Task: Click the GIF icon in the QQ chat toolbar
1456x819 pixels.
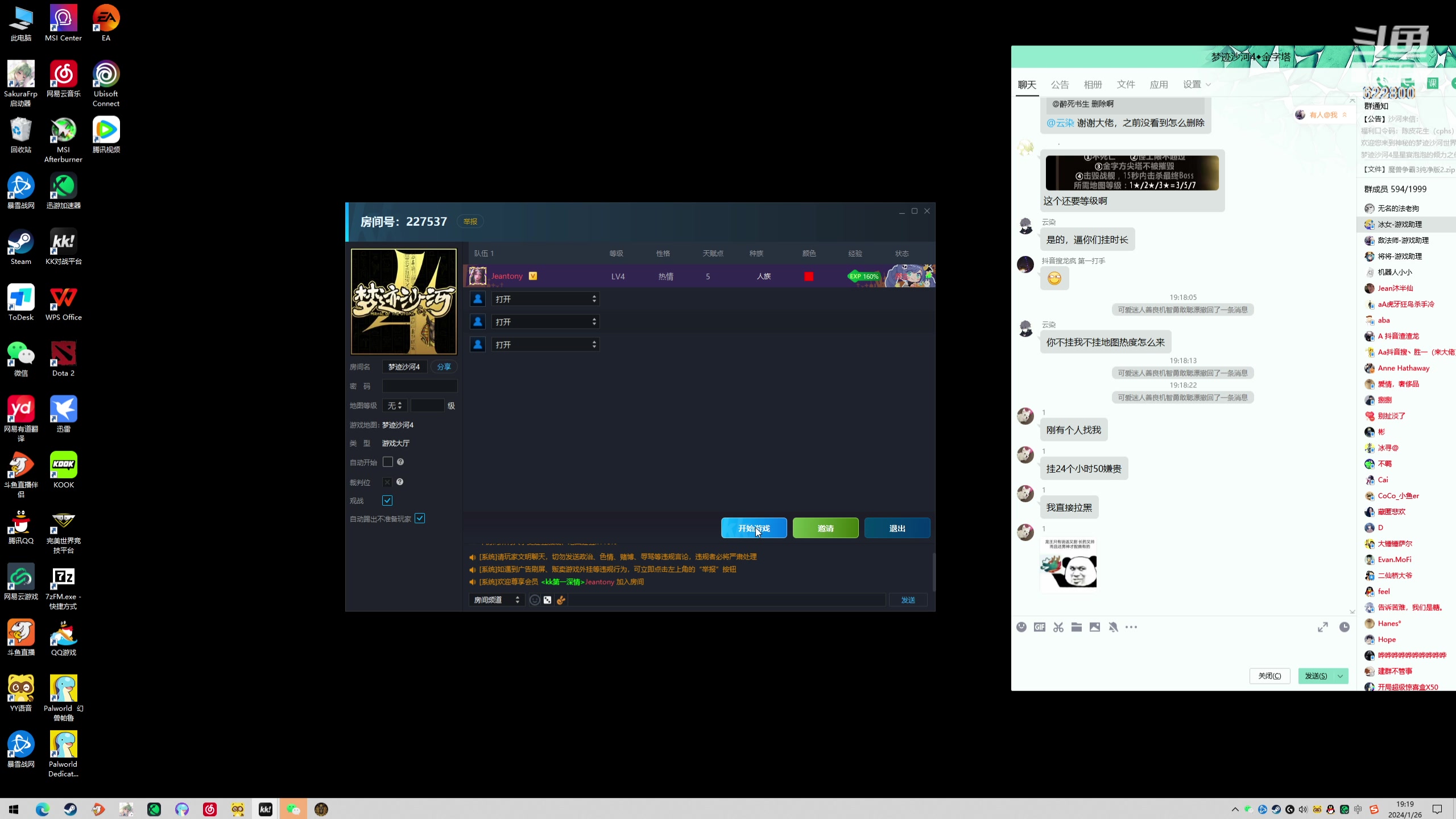Action: click(1040, 627)
